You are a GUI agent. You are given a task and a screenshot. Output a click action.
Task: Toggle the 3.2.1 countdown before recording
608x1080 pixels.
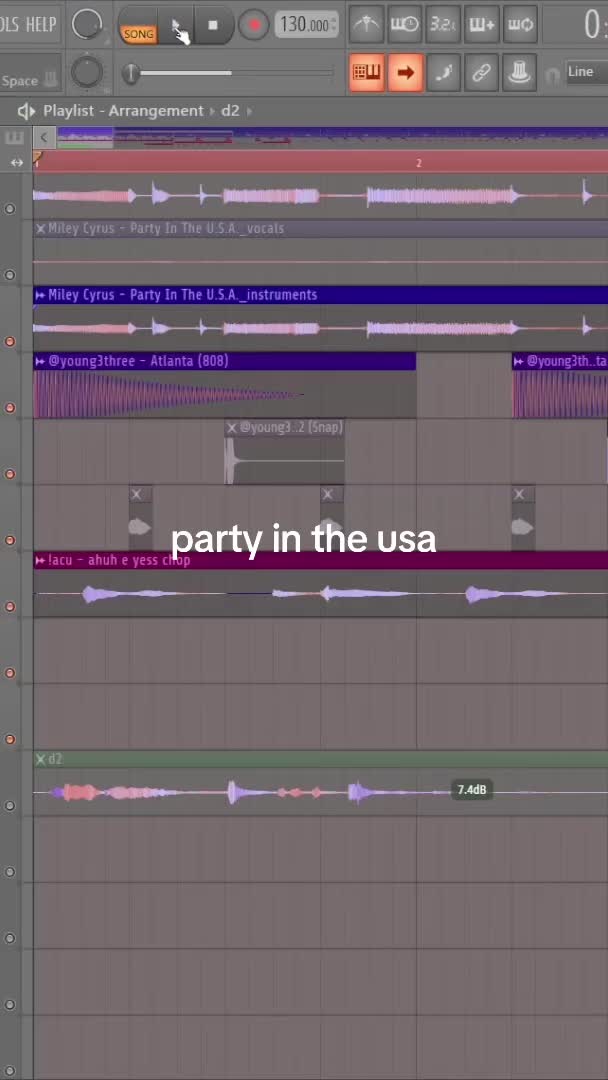click(x=443, y=25)
